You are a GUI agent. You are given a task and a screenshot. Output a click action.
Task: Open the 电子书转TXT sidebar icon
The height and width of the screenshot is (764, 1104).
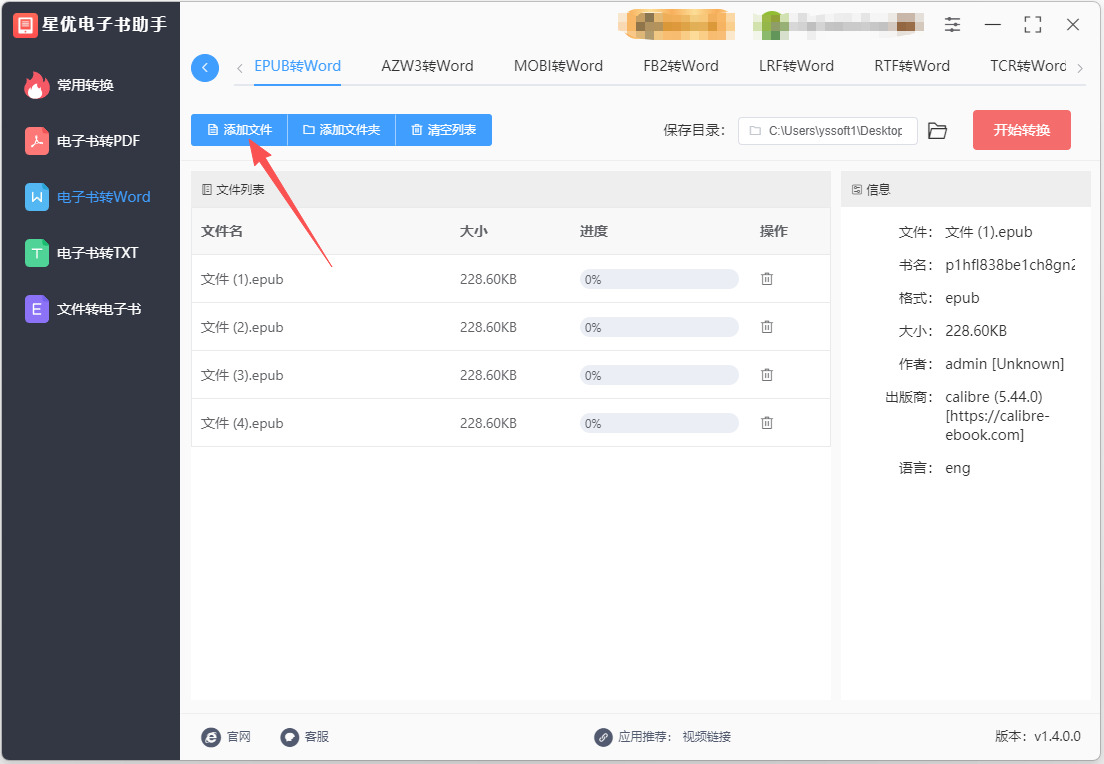tap(37, 253)
